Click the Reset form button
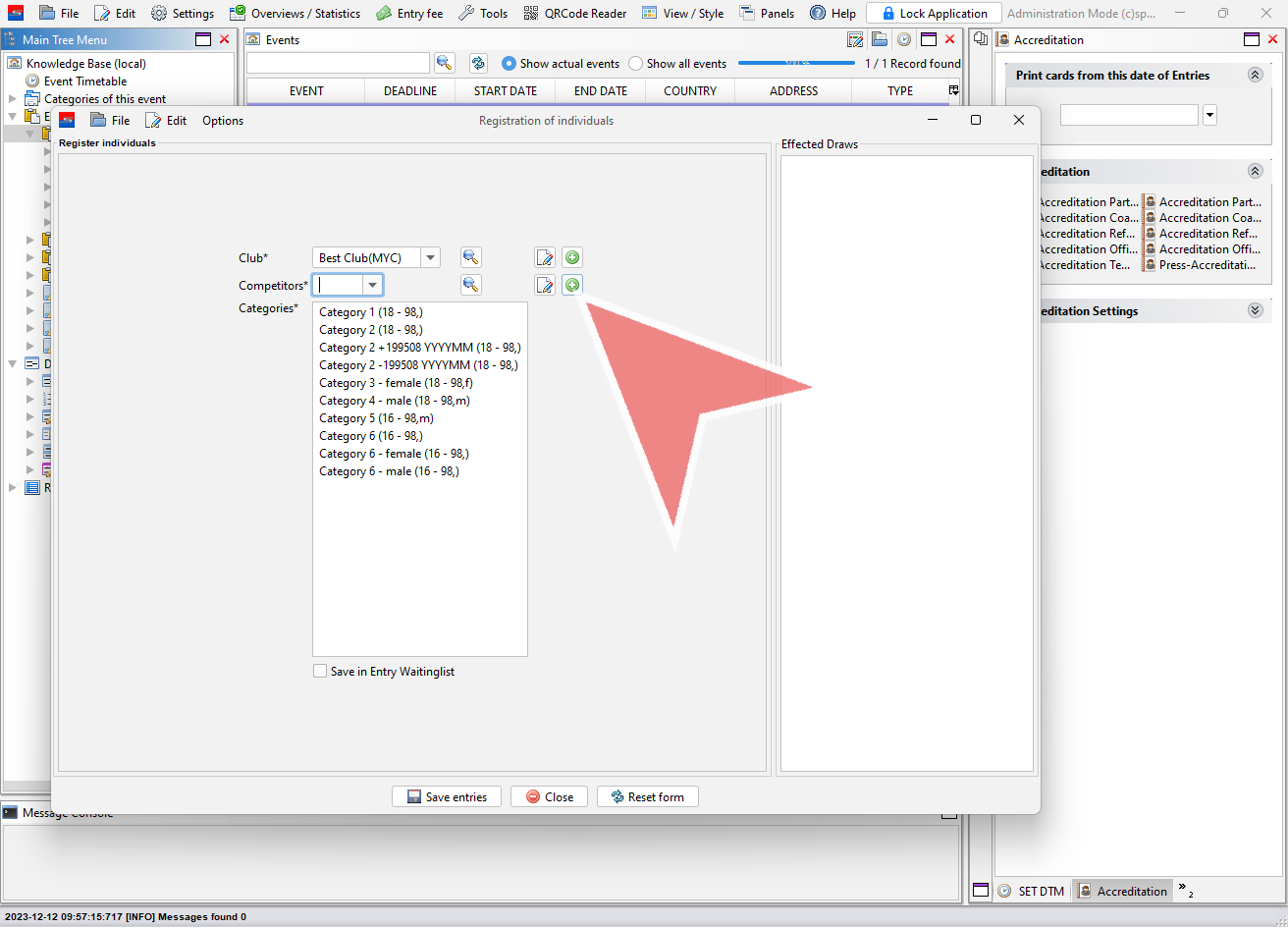Image resolution: width=1288 pixels, height=928 pixels. (647, 796)
